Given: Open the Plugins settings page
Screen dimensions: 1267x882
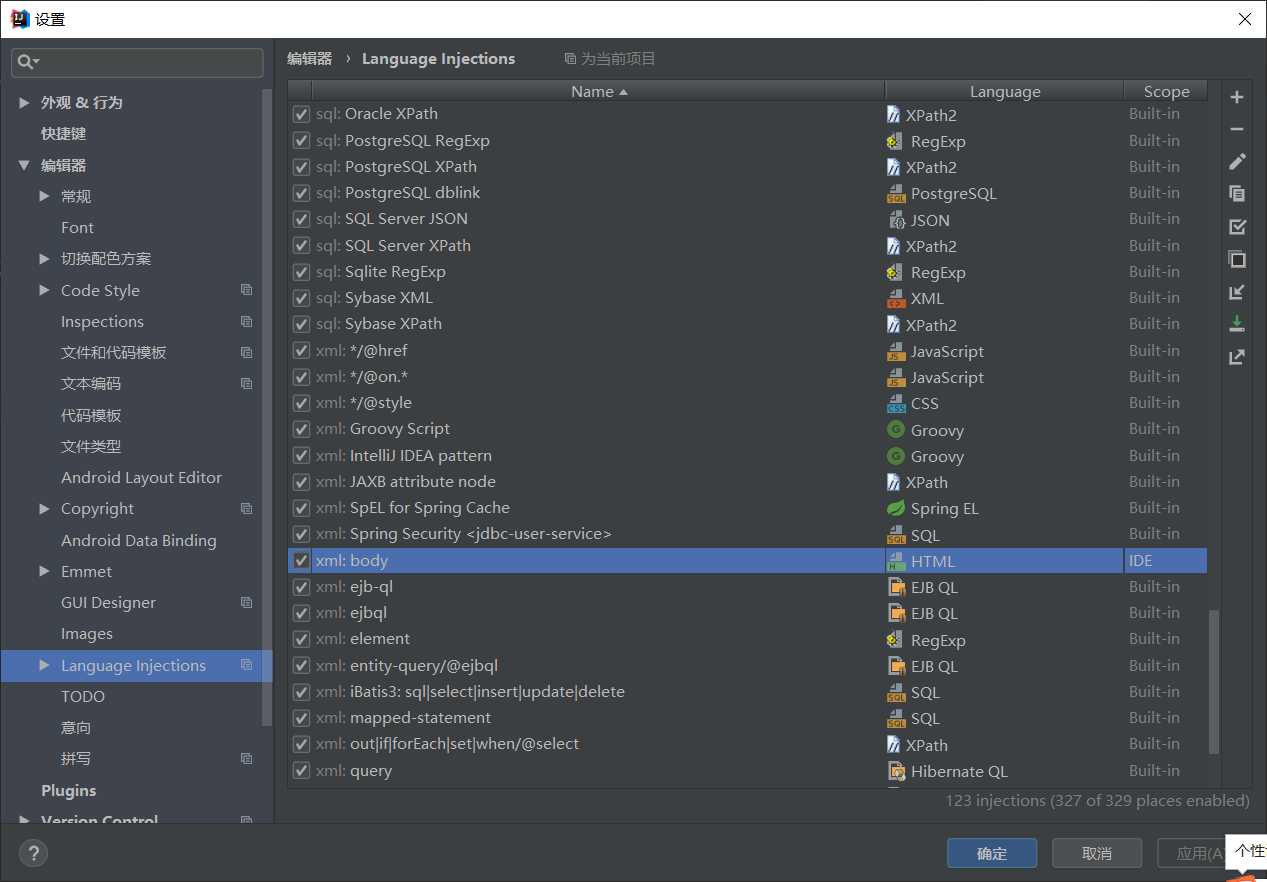Looking at the screenshot, I should [69, 790].
